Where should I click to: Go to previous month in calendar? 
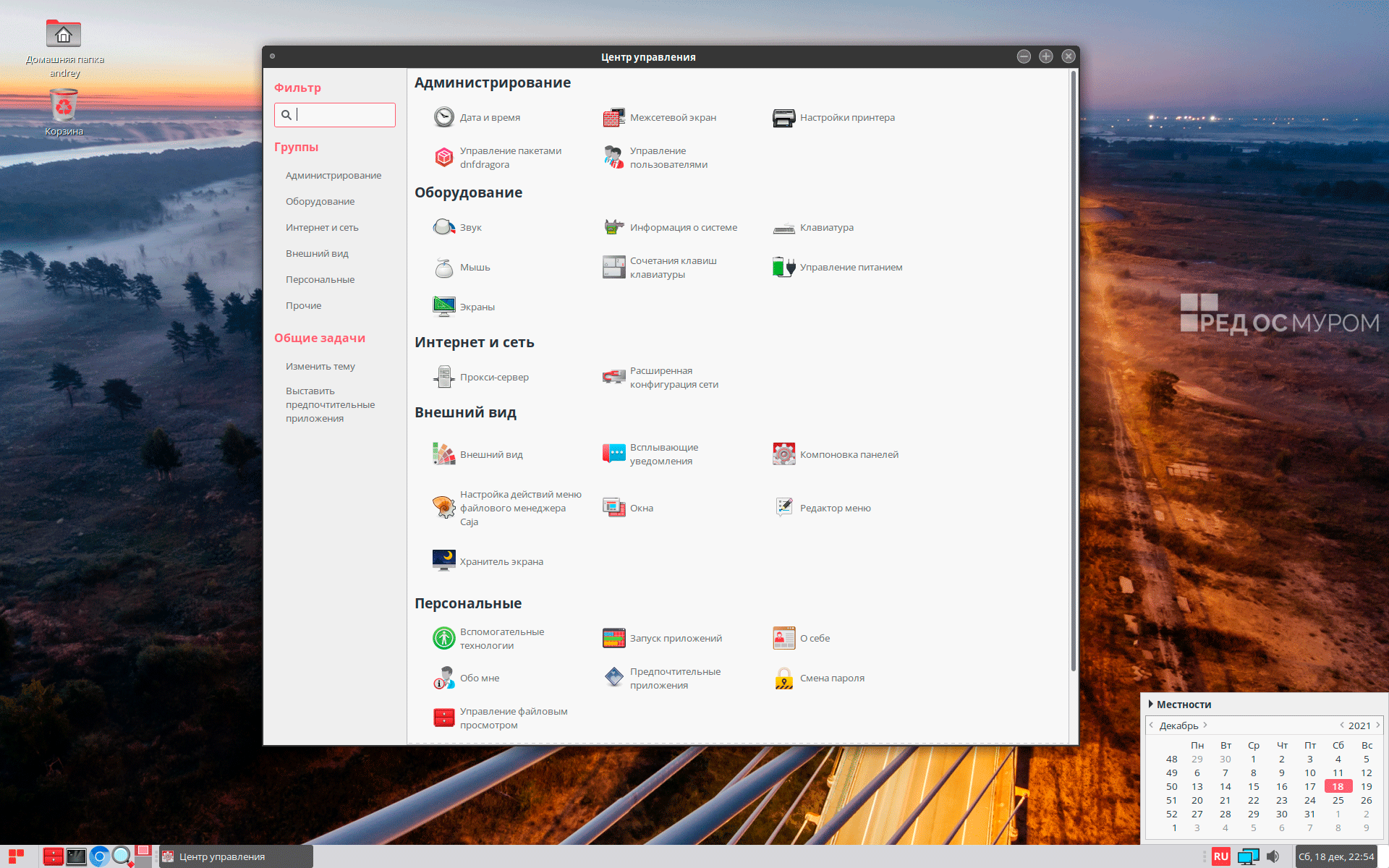coord(1151,725)
